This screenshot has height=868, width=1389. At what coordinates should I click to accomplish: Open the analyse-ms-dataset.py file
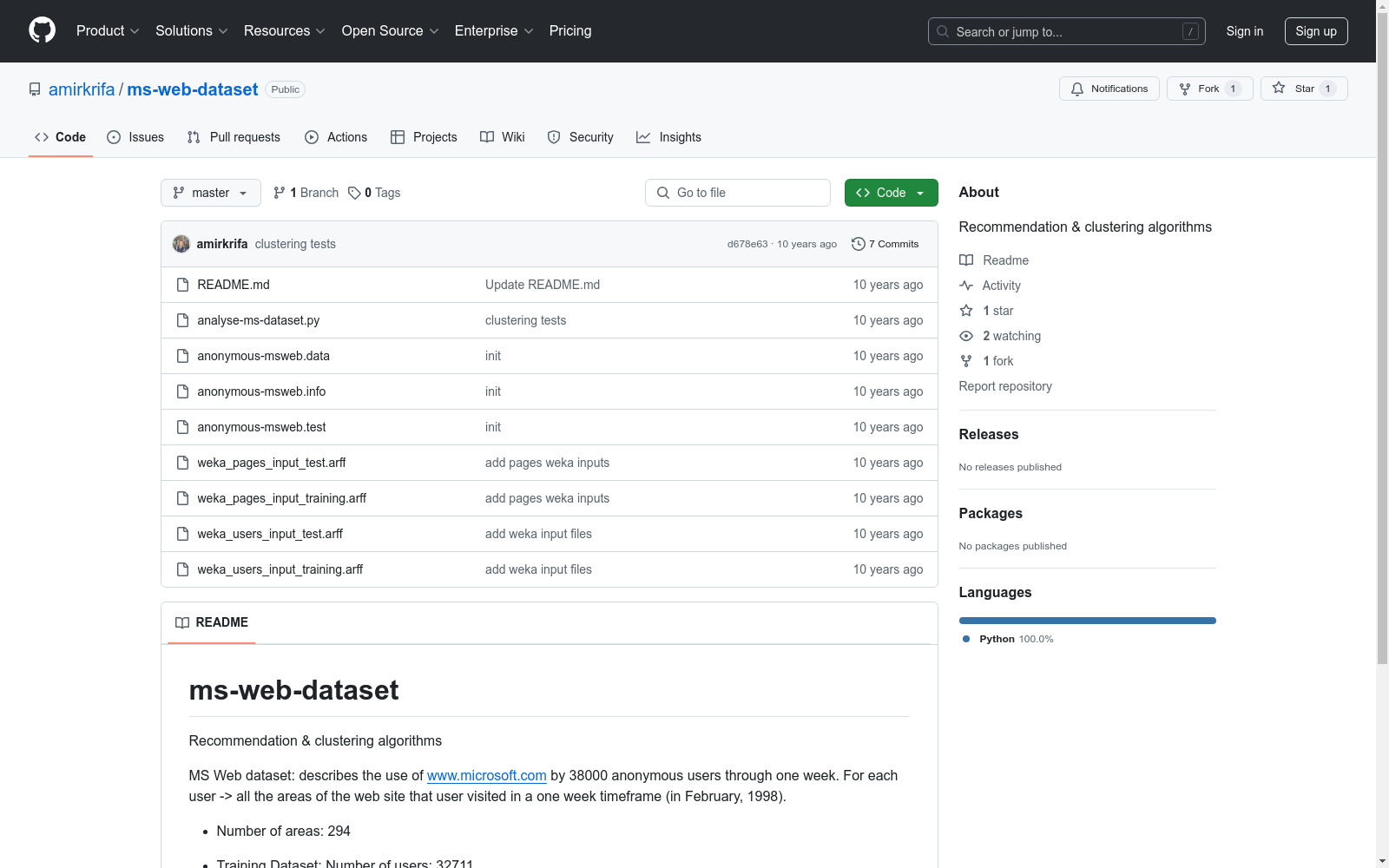click(x=259, y=320)
